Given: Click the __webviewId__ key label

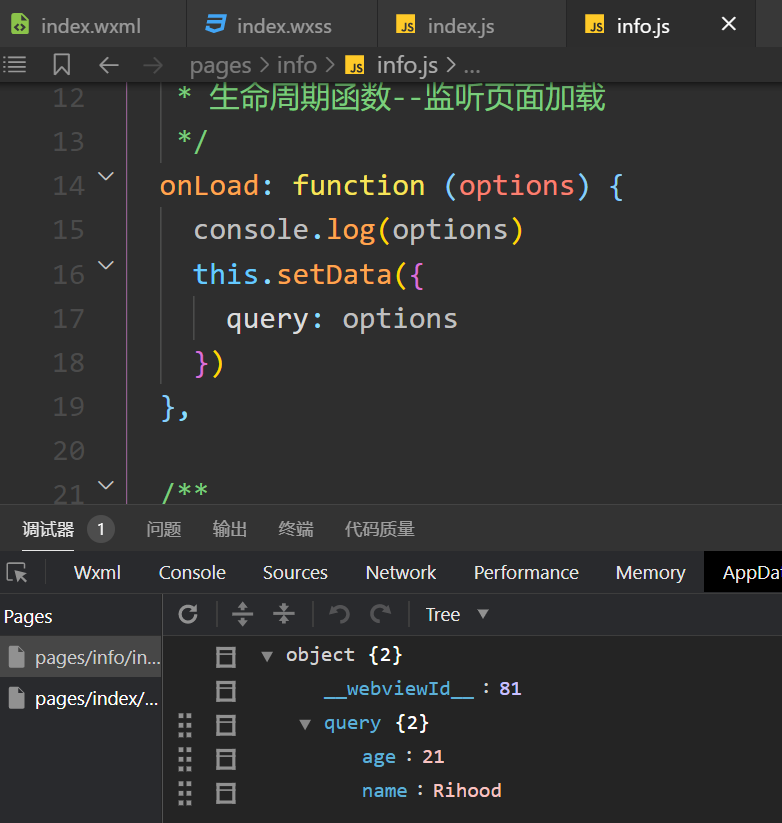Looking at the screenshot, I should click(x=399, y=689).
